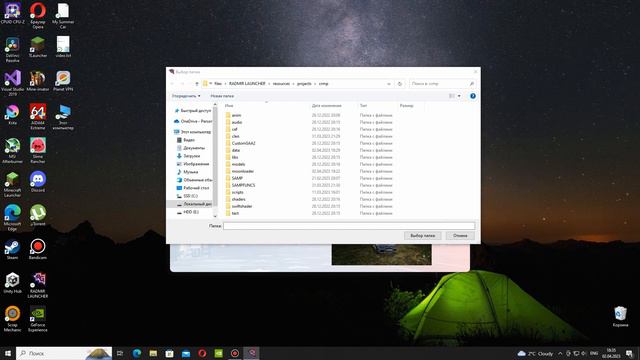This screenshot has height=360, width=640.
Task: Open the Scrap Mechanic desktop shortcut
Action: 12,319
